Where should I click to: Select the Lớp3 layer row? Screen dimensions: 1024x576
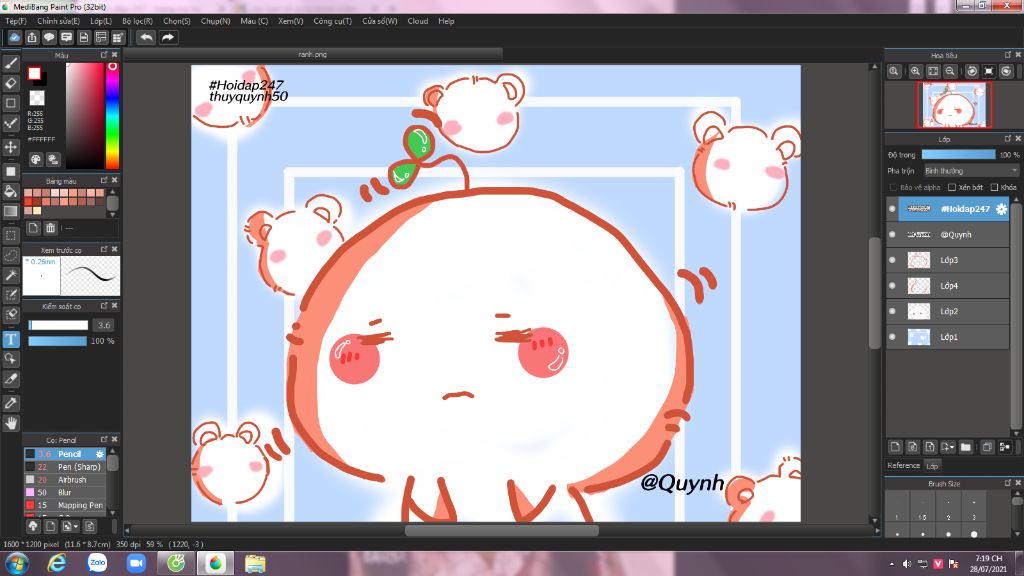tap(948, 260)
